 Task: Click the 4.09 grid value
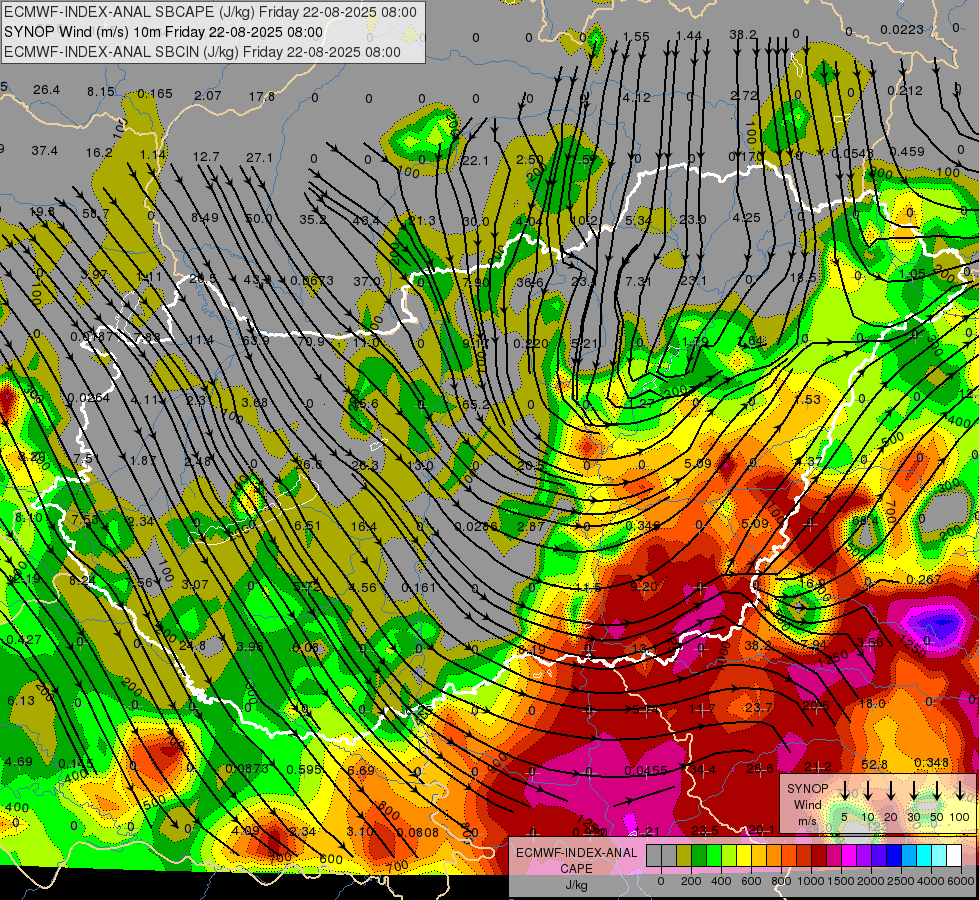(x=245, y=831)
